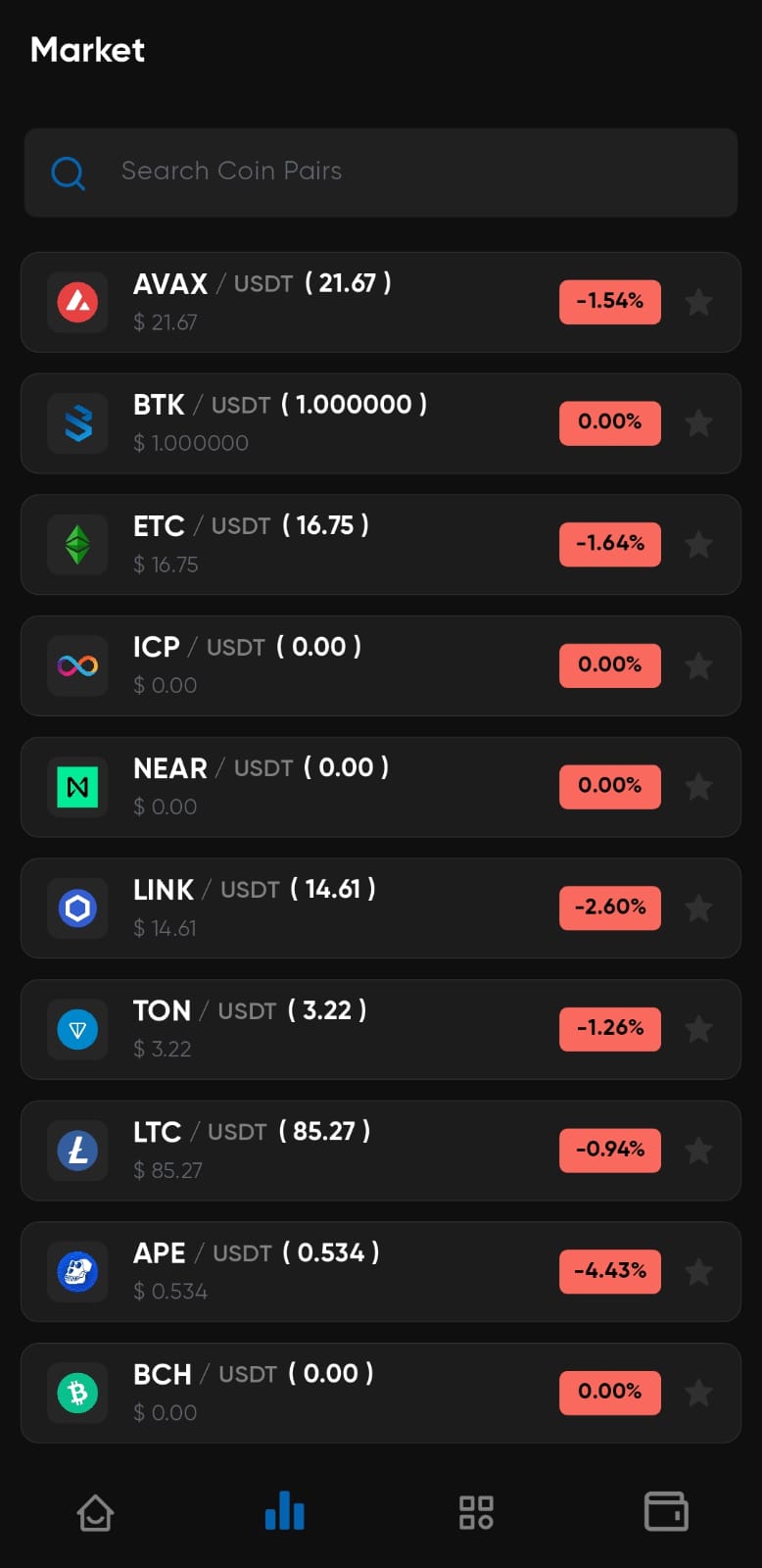Click the AVAX coin logo icon

tap(77, 302)
